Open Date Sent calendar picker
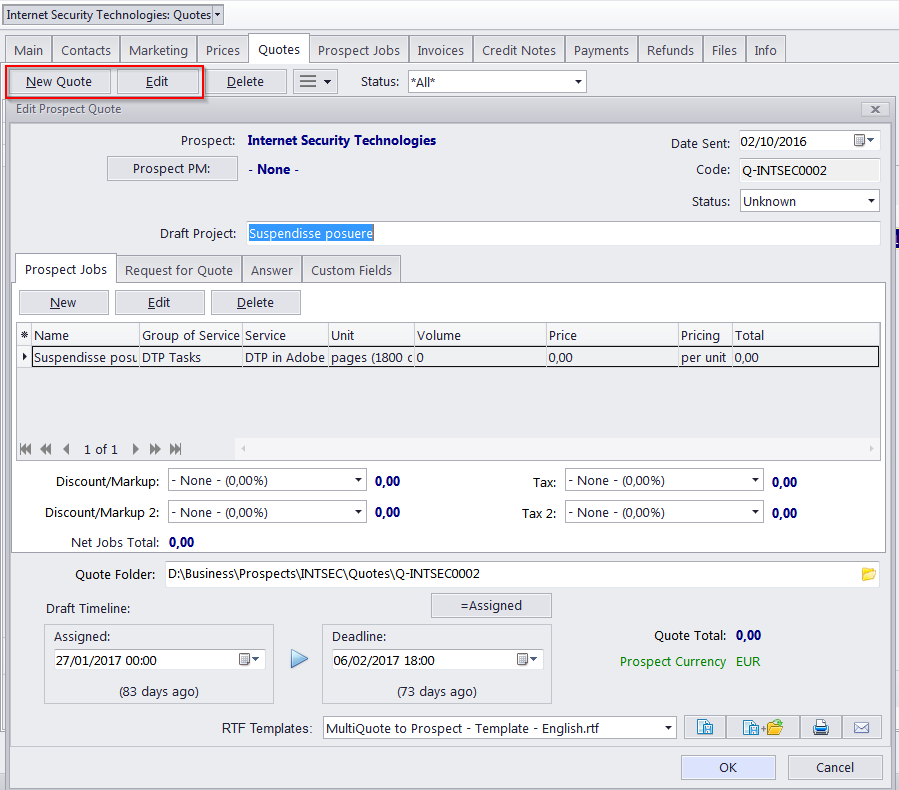 [x=863, y=141]
